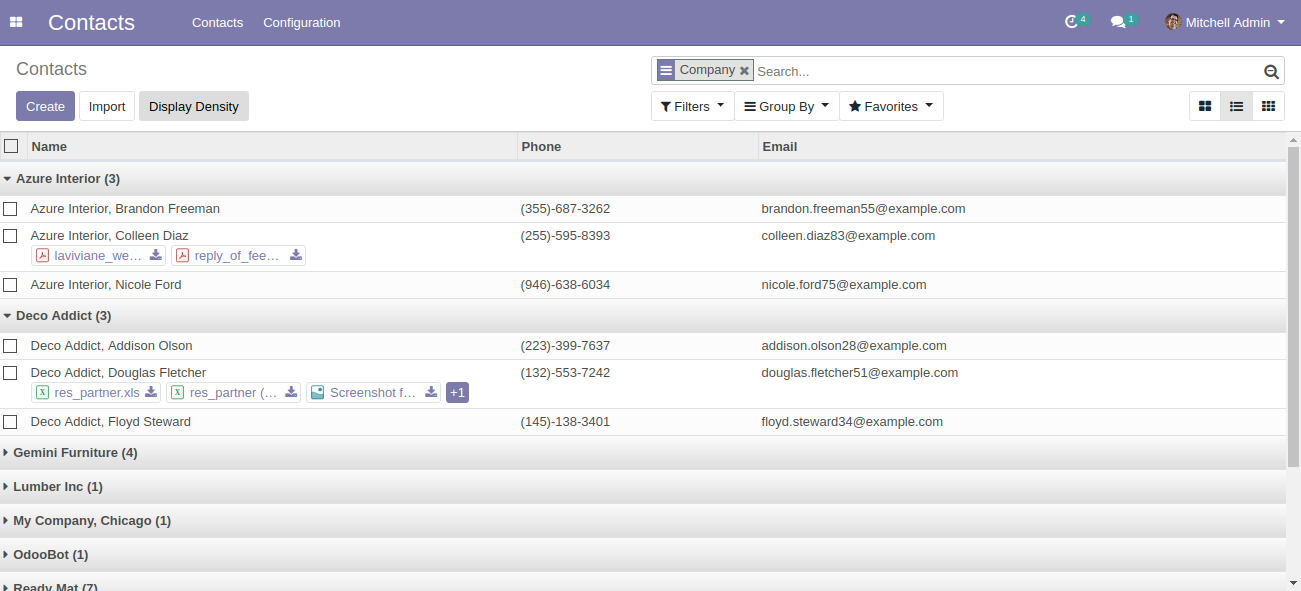Open the apps grid menu icon

tap(16, 22)
